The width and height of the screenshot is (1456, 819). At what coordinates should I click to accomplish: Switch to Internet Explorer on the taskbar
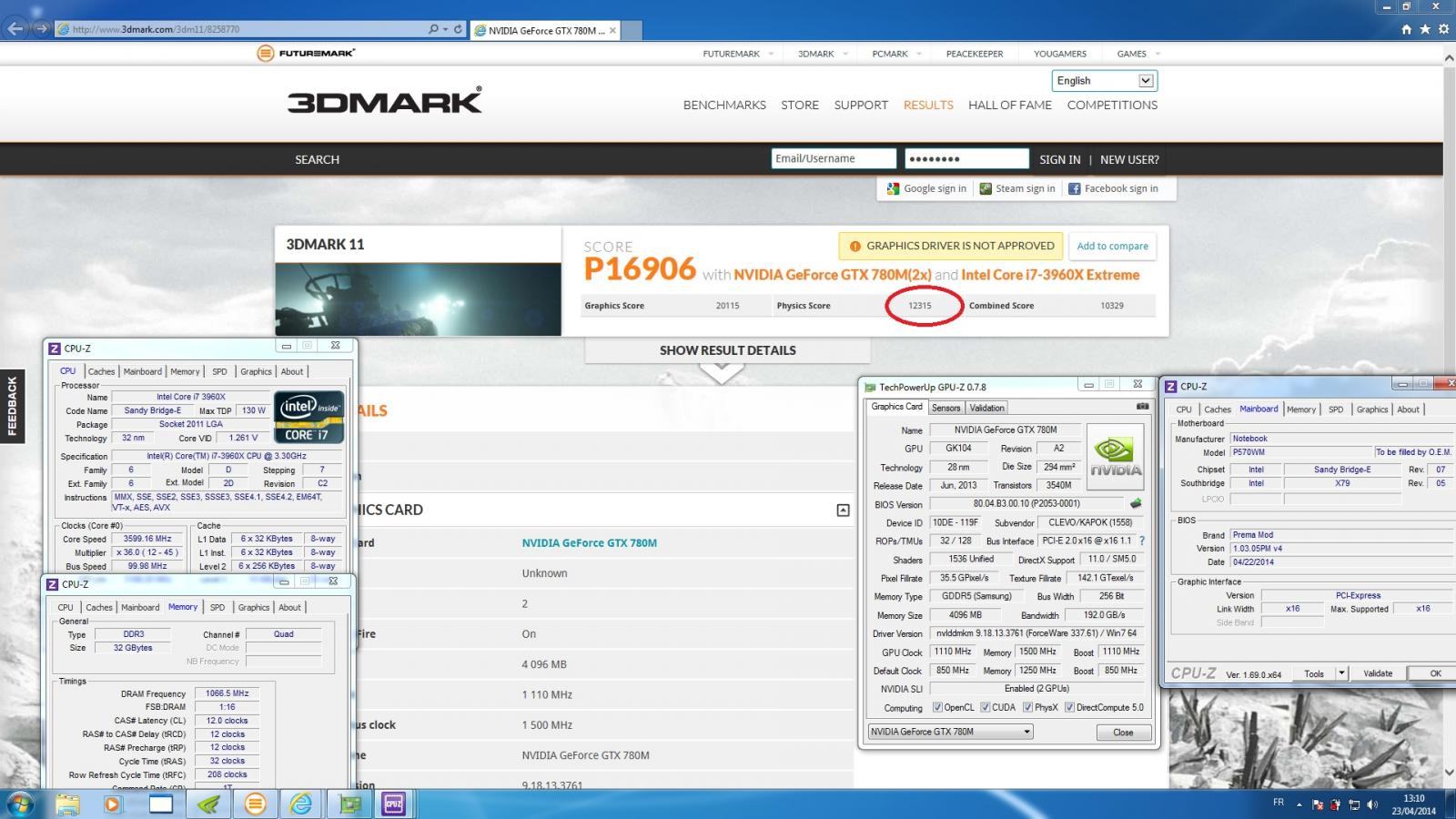tap(301, 804)
